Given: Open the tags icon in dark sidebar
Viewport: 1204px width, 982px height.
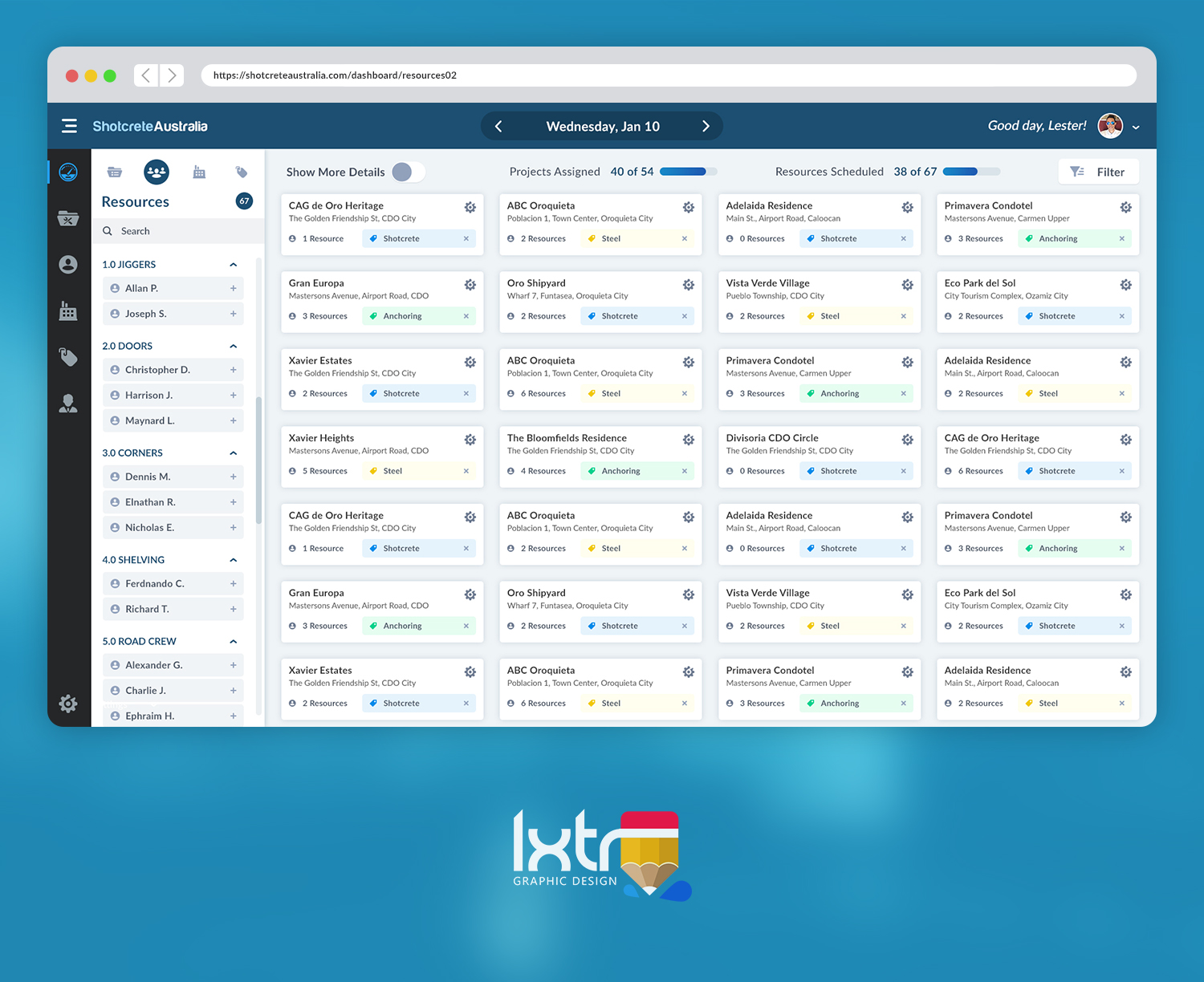Looking at the screenshot, I should point(68,357).
